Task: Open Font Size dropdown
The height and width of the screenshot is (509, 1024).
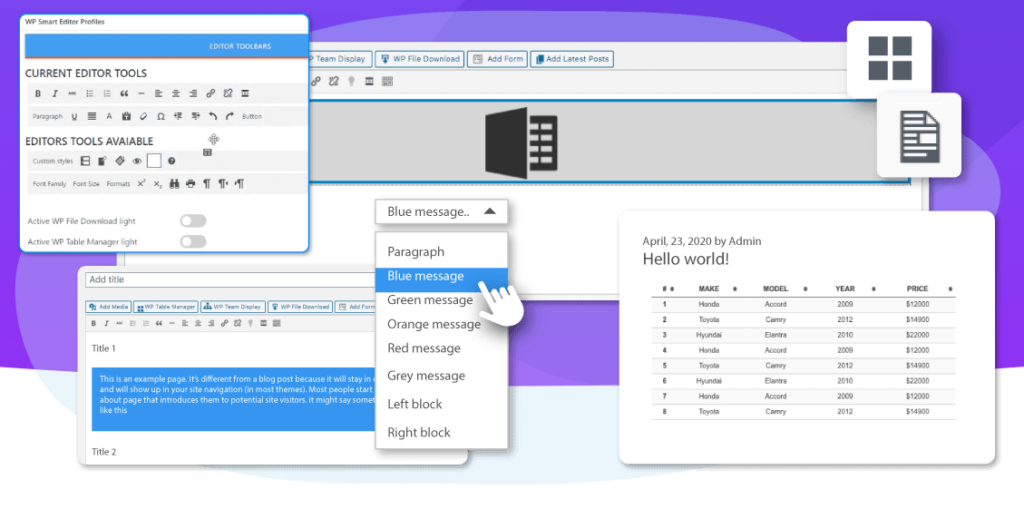Action: tap(86, 184)
